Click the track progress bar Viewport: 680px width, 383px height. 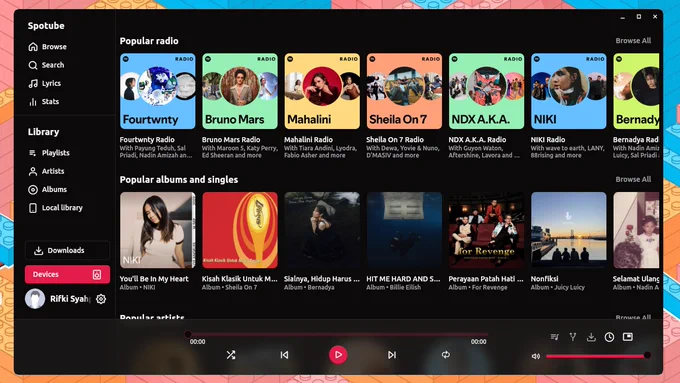(x=338, y=334)
